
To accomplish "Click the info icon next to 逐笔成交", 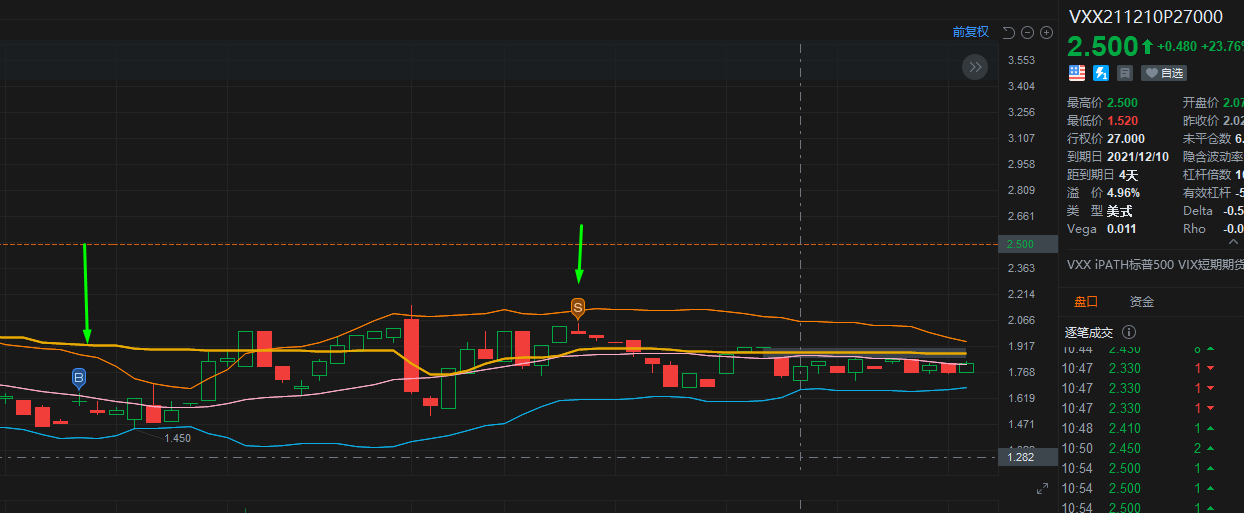I will tap(1129, 332).
